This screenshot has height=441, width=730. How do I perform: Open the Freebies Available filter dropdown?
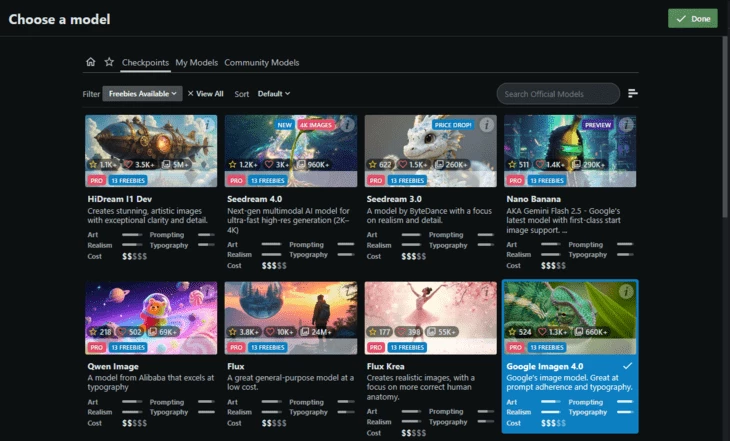[x=142, y=93]
